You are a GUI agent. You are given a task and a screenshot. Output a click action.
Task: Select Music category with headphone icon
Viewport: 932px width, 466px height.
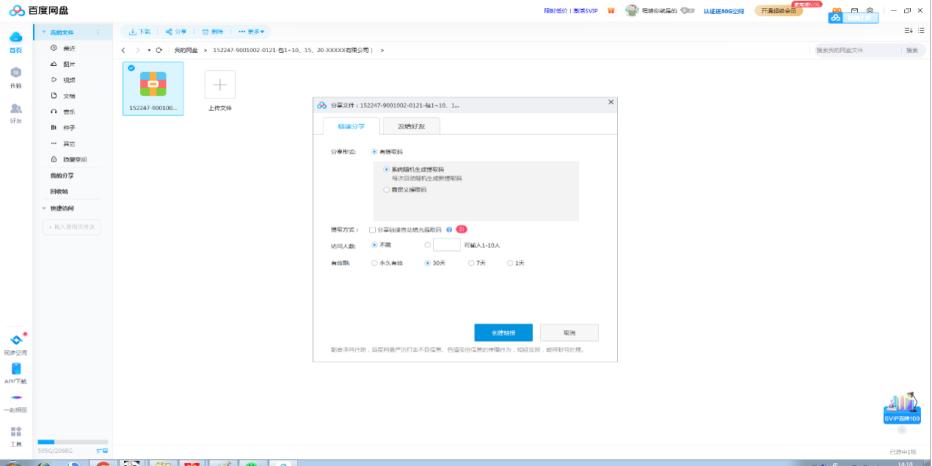[x=64, y=112]
